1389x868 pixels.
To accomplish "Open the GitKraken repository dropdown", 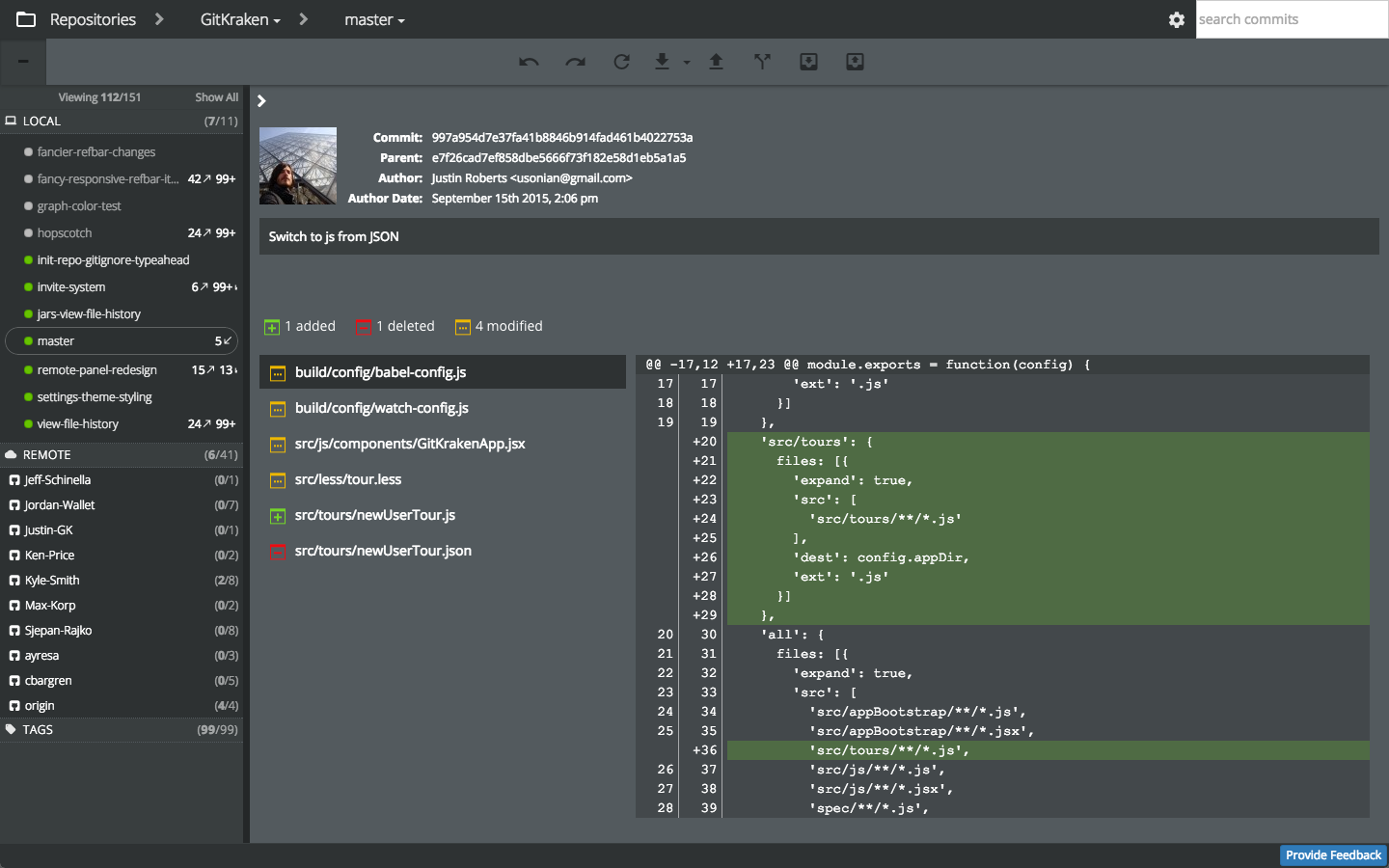I will click(240, 19).
